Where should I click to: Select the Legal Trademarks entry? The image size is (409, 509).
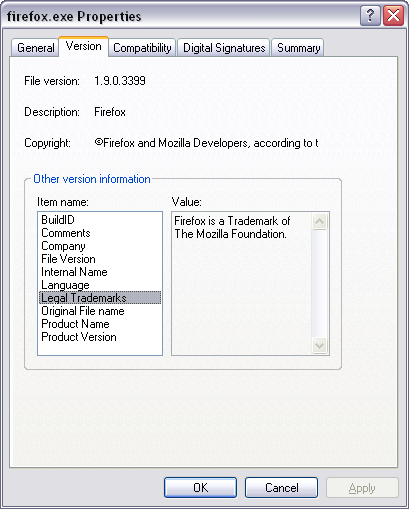point(100,298)
